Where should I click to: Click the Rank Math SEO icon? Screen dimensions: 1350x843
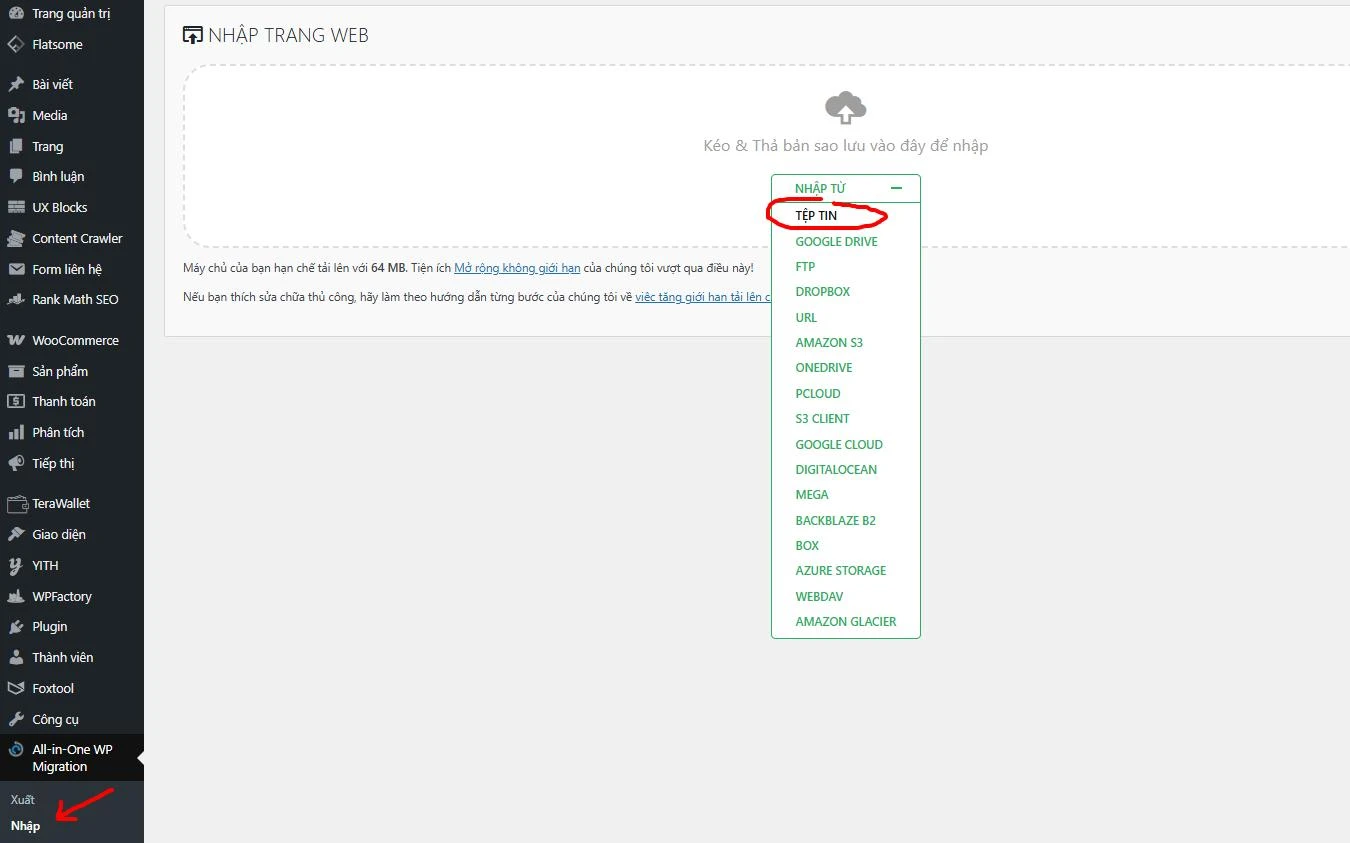click(15, 299)
